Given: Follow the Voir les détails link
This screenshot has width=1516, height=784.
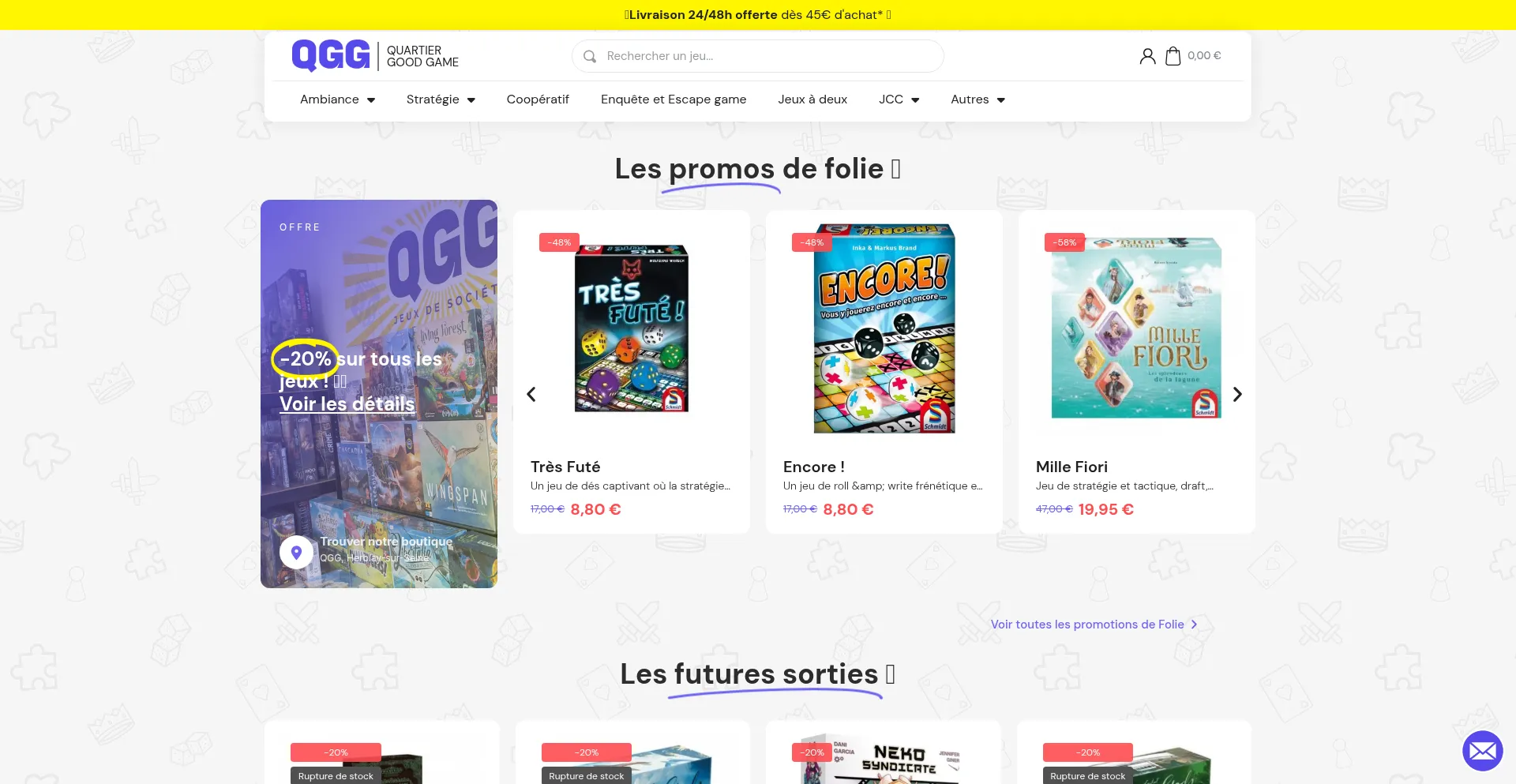Looking at the screenshot, I should click(x=347, y=403).
